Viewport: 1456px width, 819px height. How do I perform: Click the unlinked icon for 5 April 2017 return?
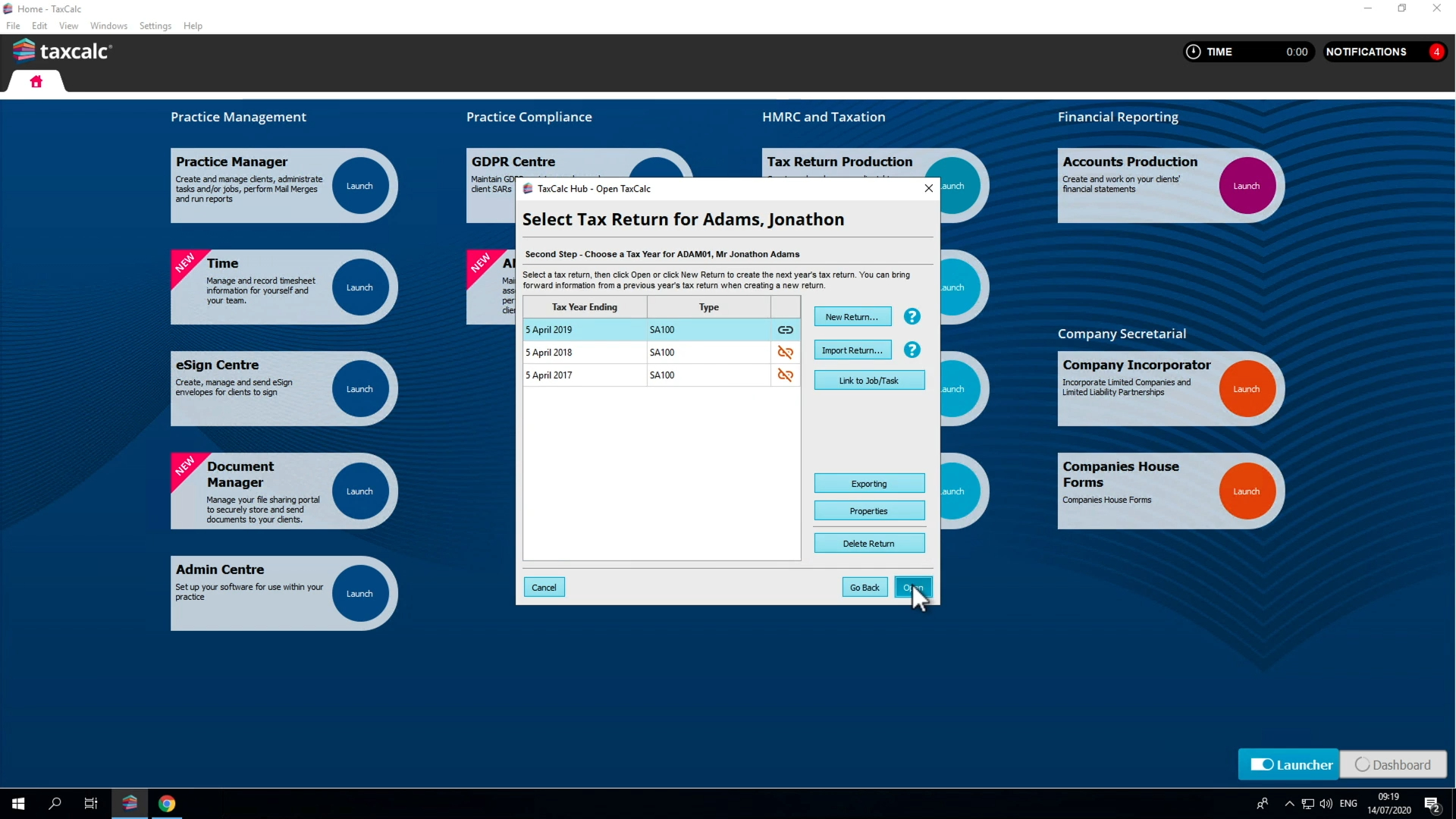click(x=785, y=375)
